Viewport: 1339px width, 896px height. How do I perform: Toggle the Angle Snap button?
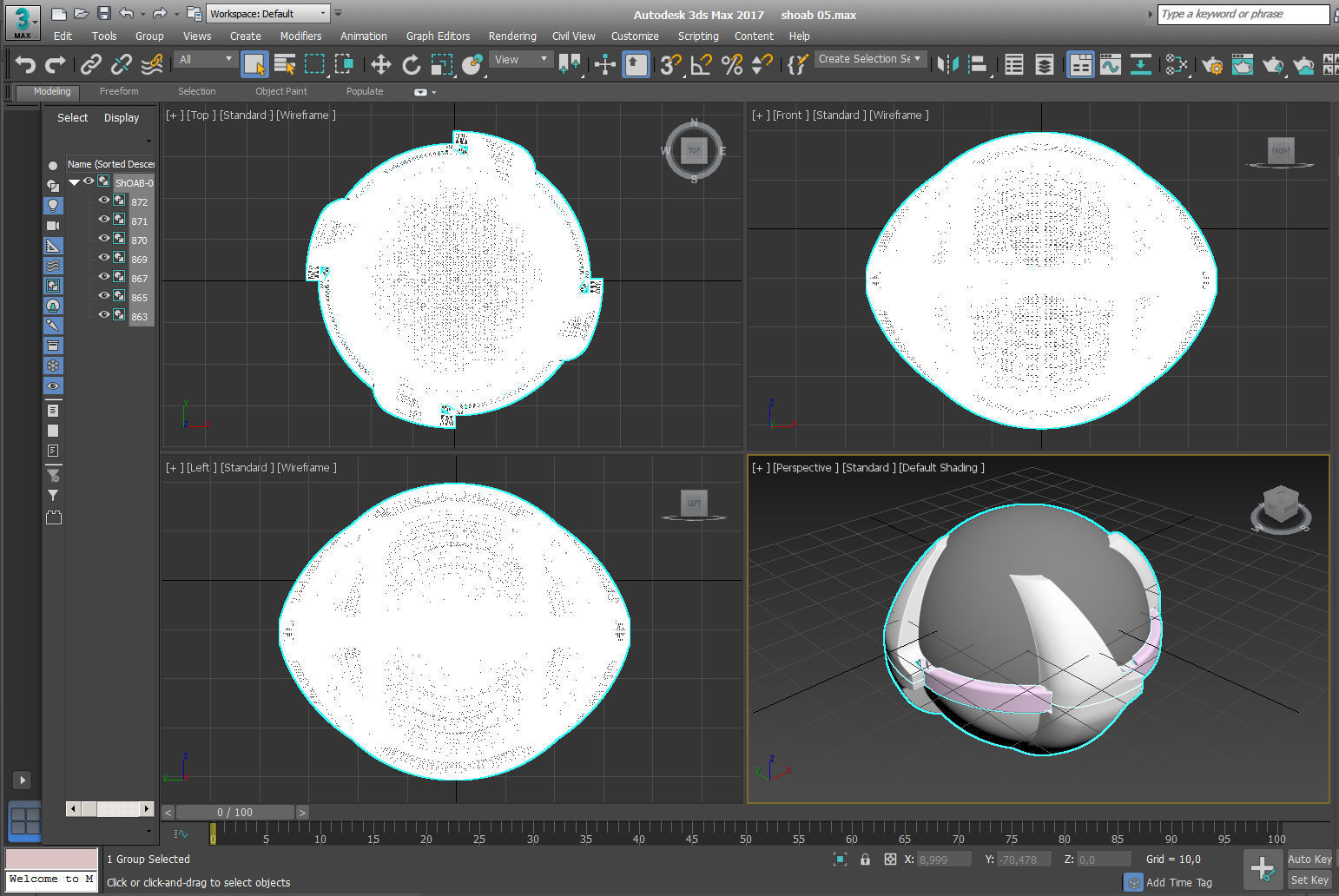701,64
